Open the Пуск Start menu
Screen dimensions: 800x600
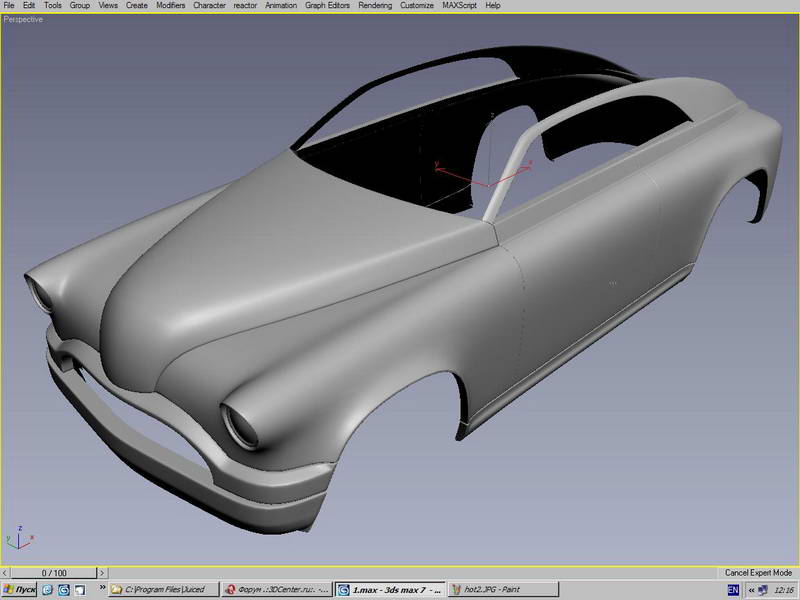coord(19,590)
